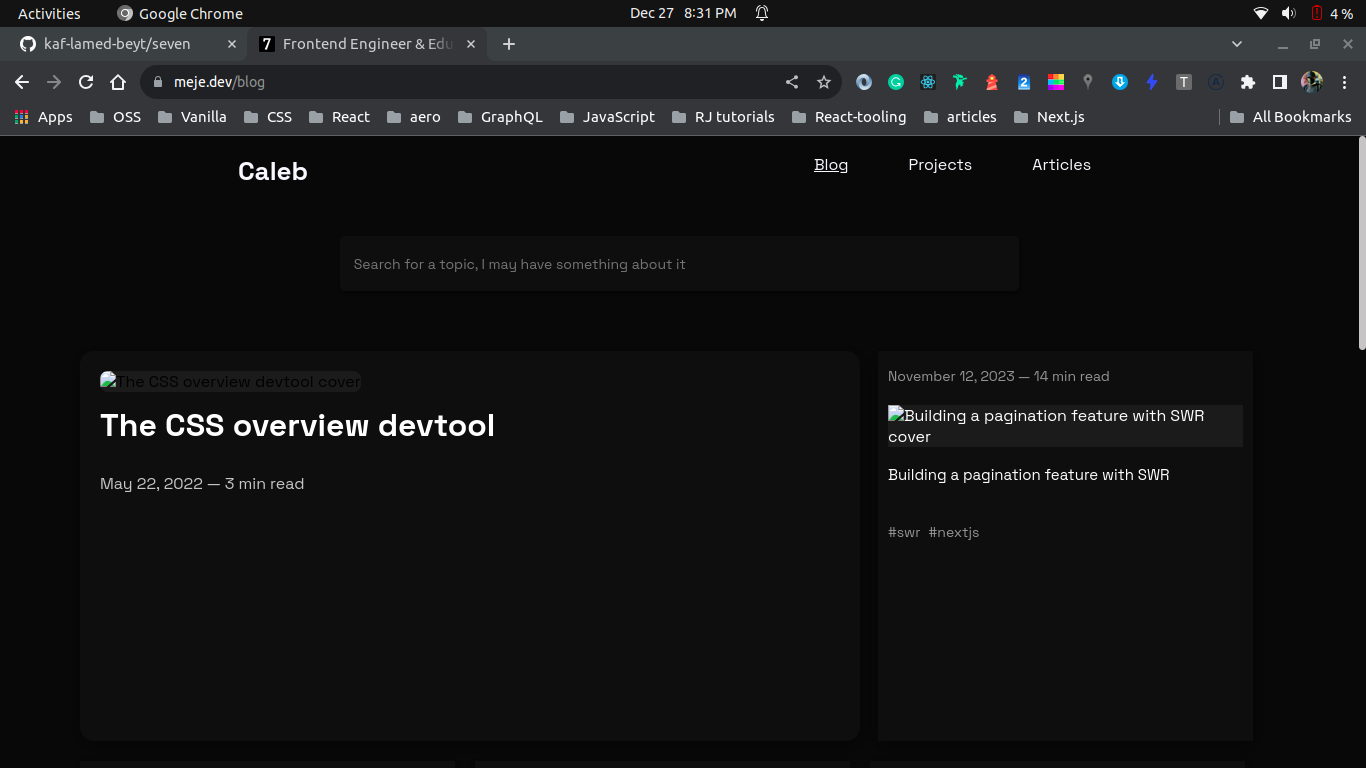Open the ColorZilla color picker extension
Image resolution: width=1366 pixels, height=768 pixels.
[1055, 82]
